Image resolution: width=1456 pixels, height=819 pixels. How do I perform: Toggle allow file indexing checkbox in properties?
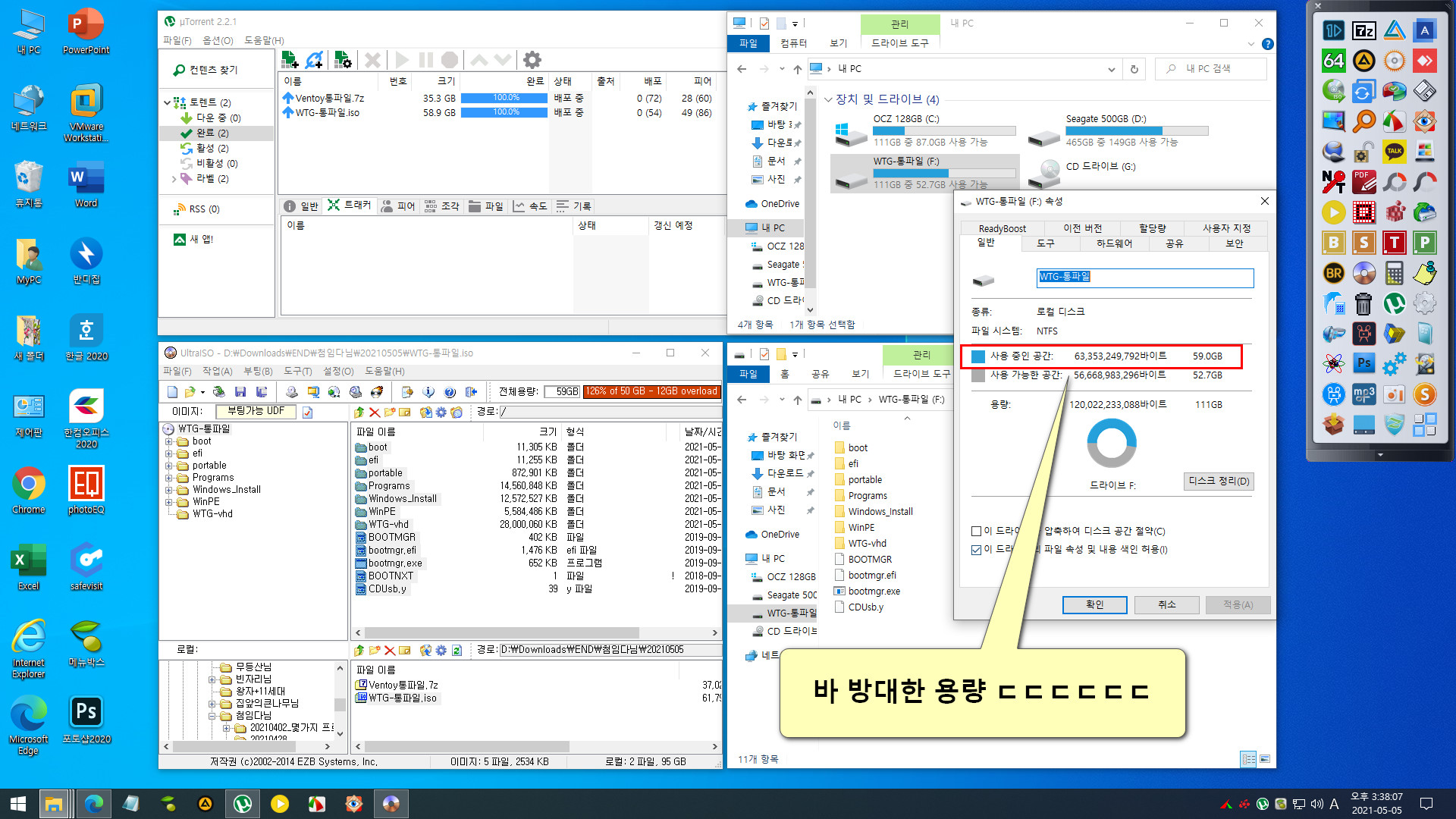(977, 550)
